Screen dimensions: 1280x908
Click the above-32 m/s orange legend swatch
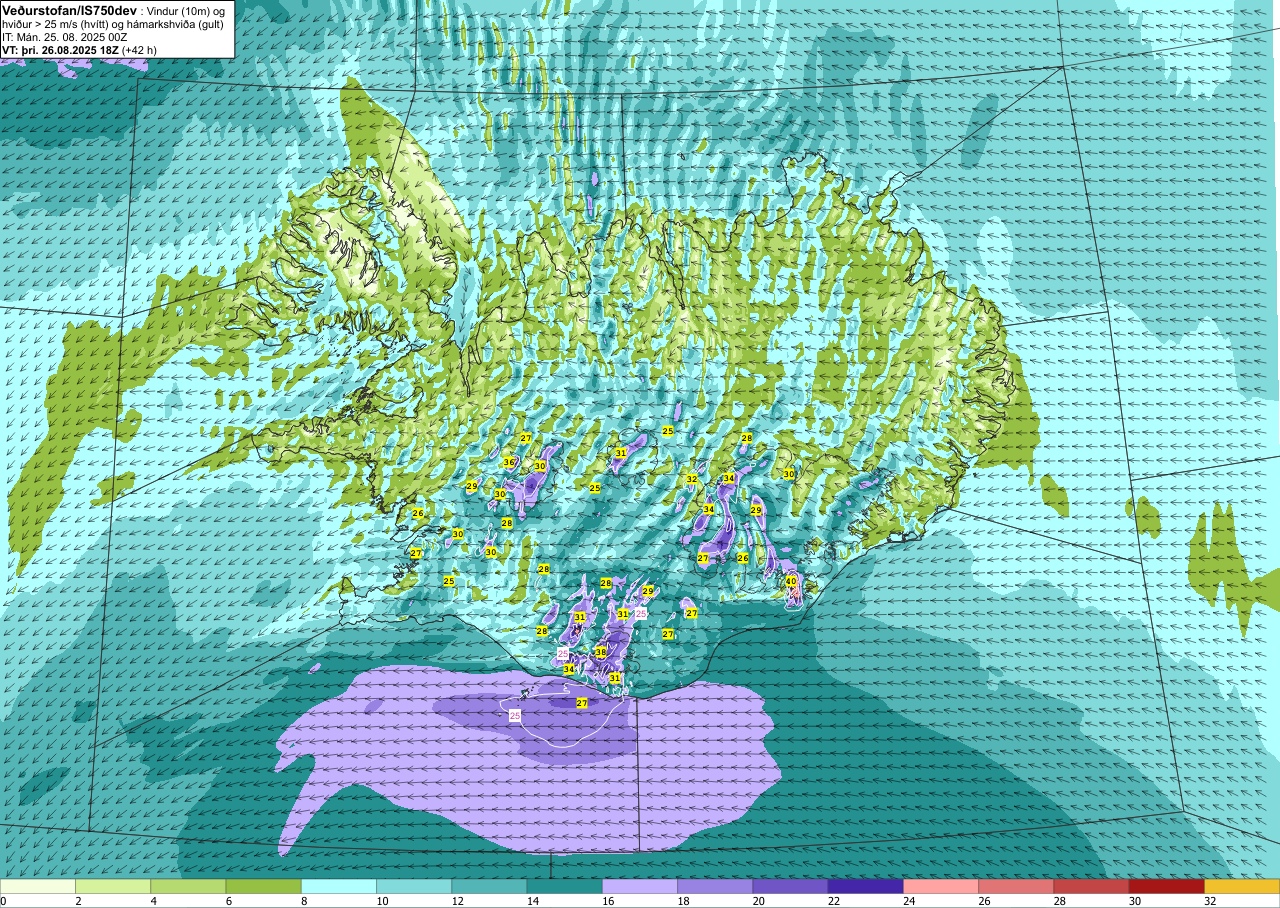(x=1242, y=886)
